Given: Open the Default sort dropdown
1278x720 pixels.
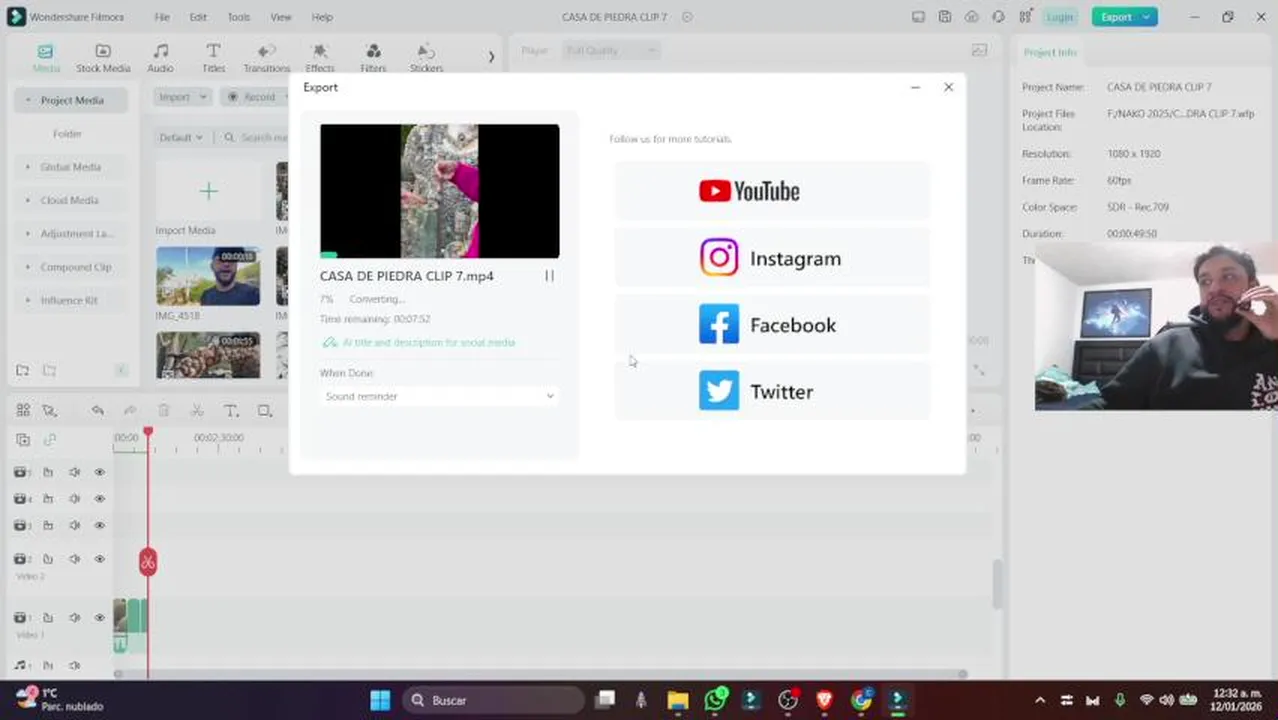Looking at the screenshot, I should click(181, 137).
